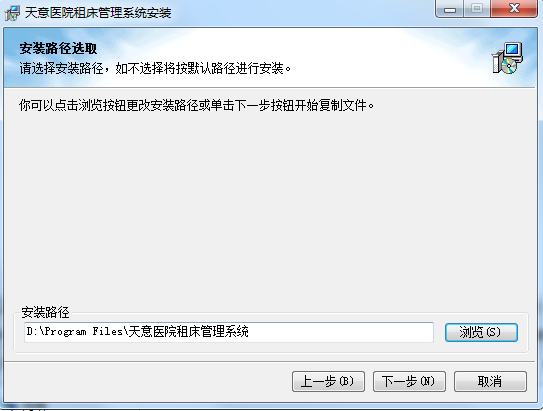Open the installer icon system menu in title bar

[12, 13]
